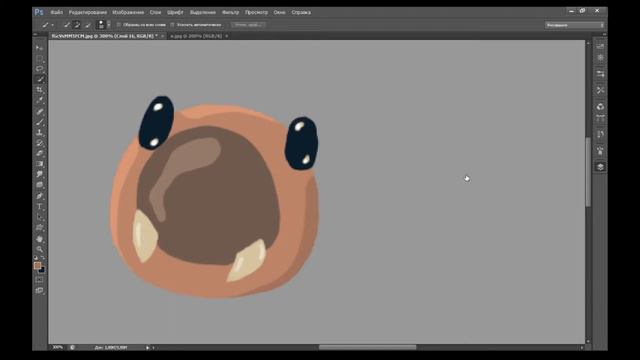The image size is (640, 360).
Task: Open the status bar info arrow menu
Action: pyautogui.click(x=147, y=348)
